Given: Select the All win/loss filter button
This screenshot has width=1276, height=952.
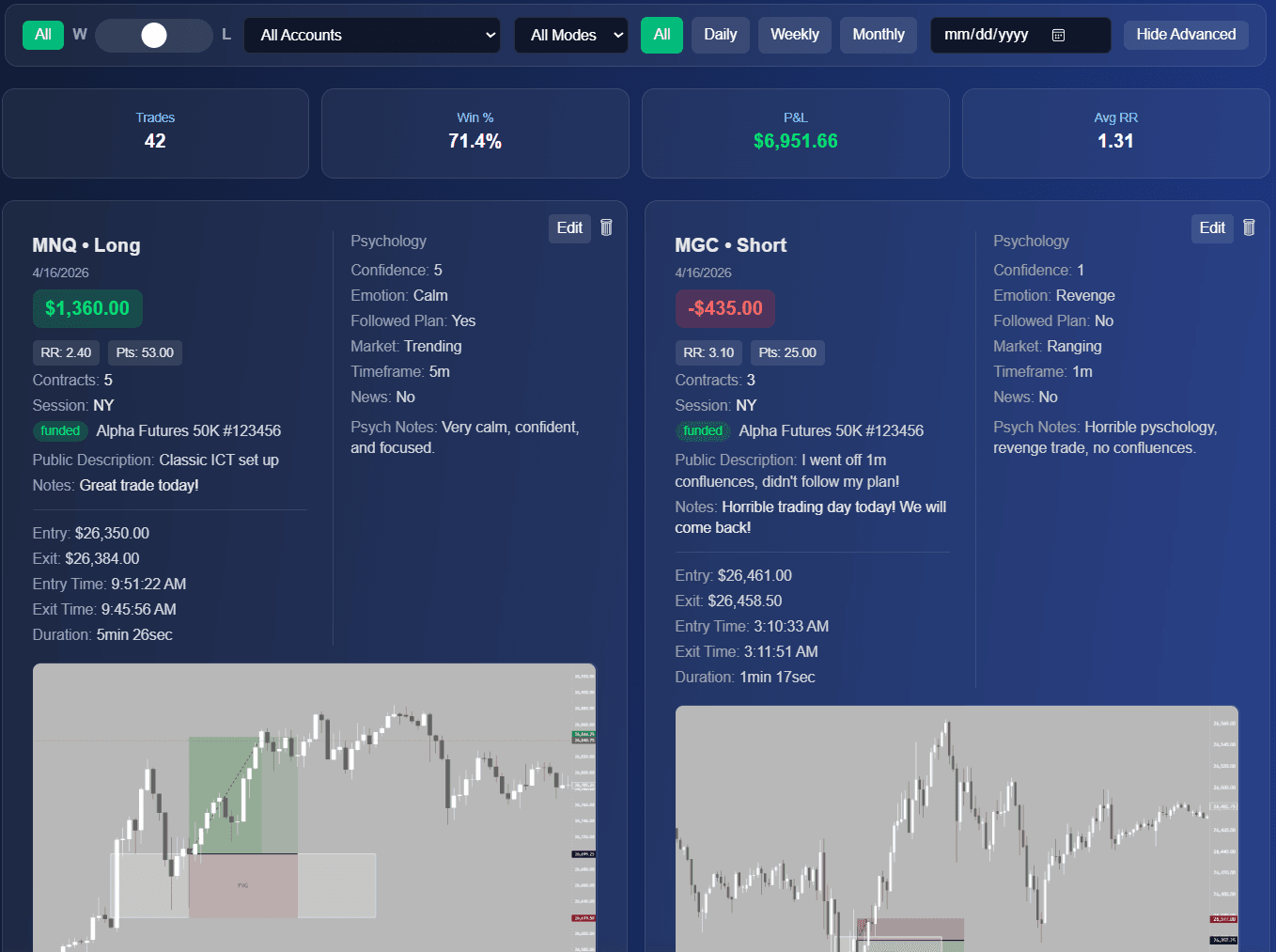Looking at the screenshot, I should pyautogui.click(x=43, y=35).
